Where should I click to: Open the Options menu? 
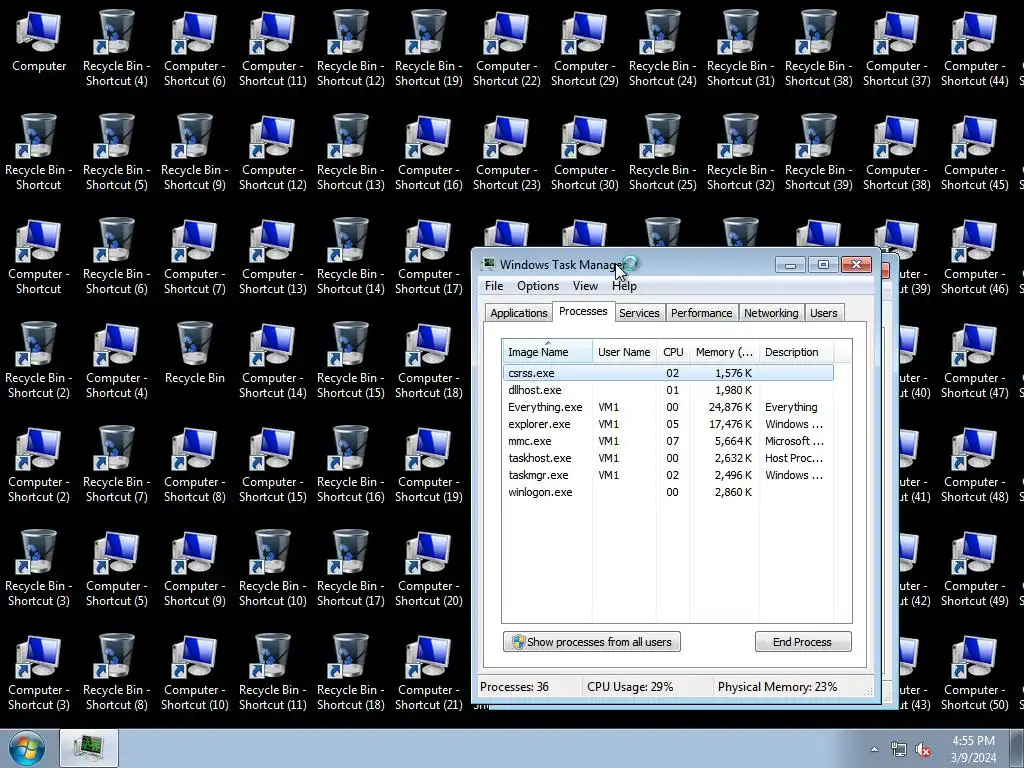[537, 286]
